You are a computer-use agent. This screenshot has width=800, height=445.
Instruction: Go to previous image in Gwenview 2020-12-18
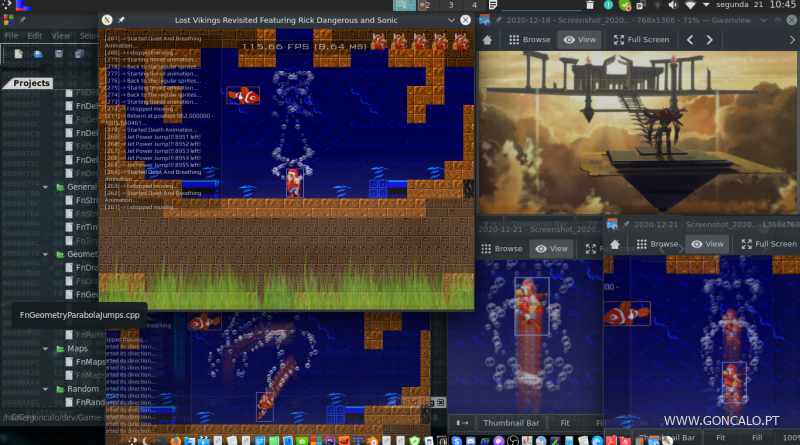point(690,40)
